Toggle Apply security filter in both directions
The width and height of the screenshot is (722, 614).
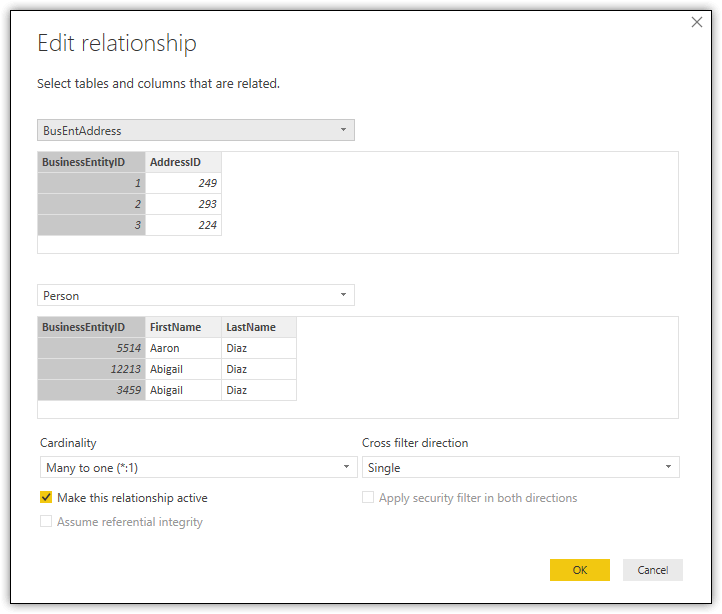coord(368,497)
